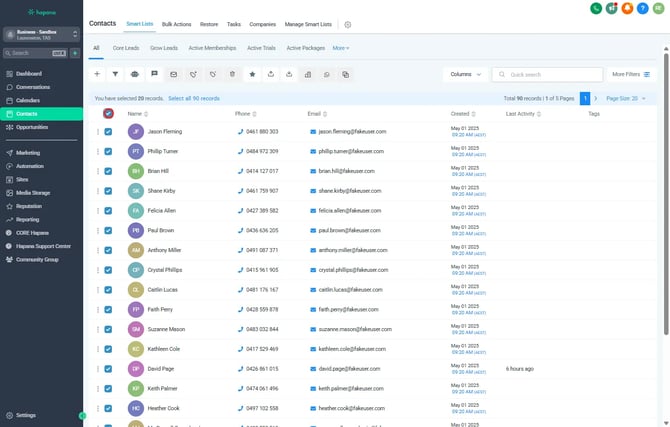Open smart lists settings gear icon

pos(348,23)
